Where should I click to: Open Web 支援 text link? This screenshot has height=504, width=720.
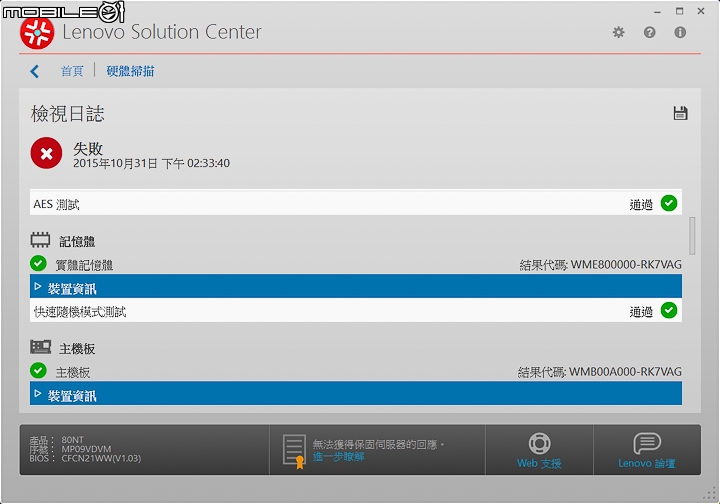(x=540, y=463)
